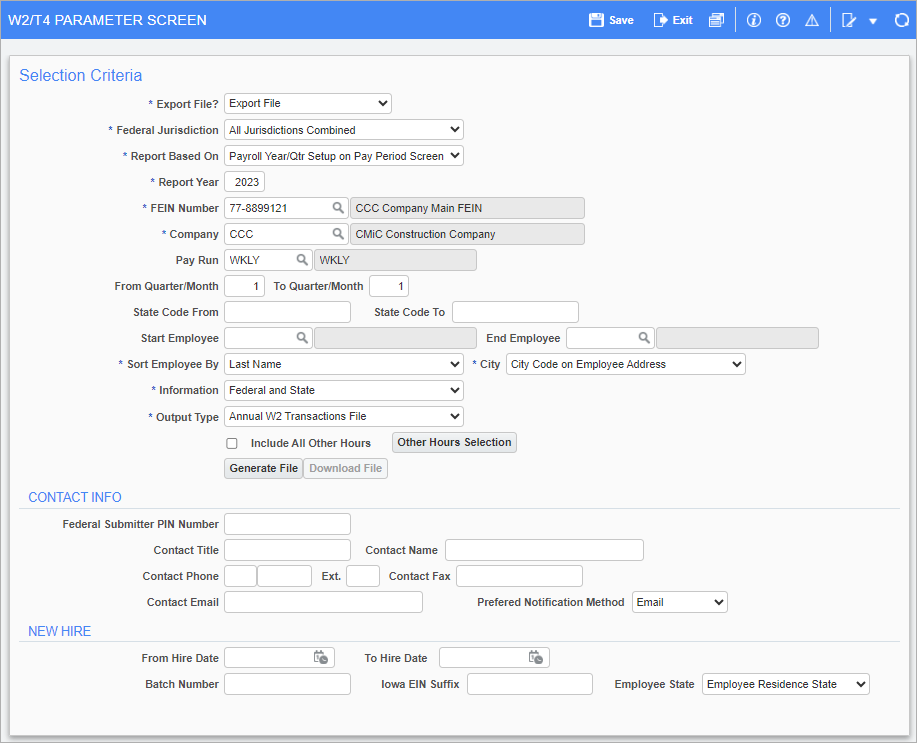Click the Generate File button
Image resolution: width=917 pixels, height=743 pixels.
(x=263, y=468)
